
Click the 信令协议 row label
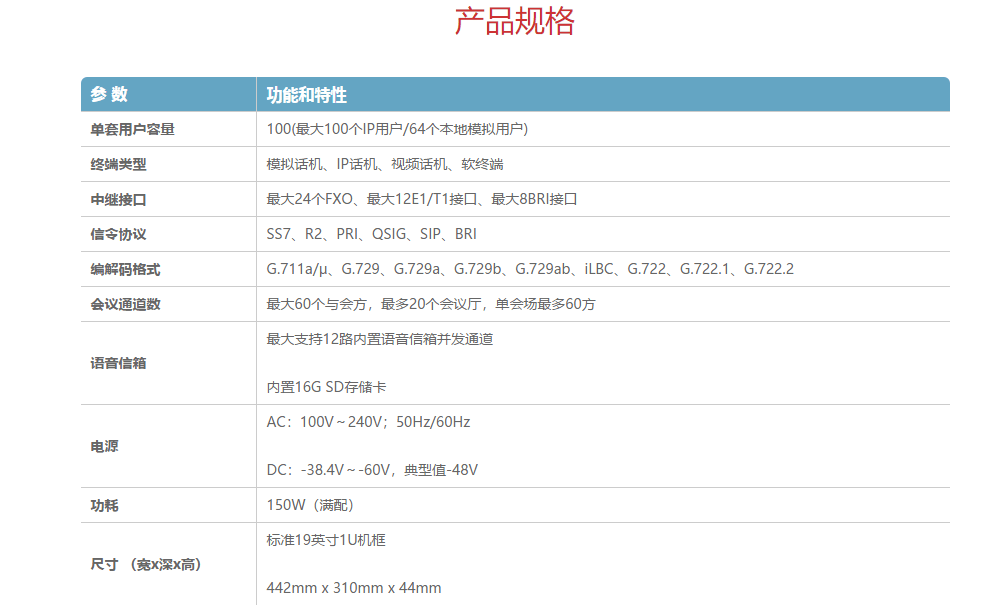tap(118, 234)
